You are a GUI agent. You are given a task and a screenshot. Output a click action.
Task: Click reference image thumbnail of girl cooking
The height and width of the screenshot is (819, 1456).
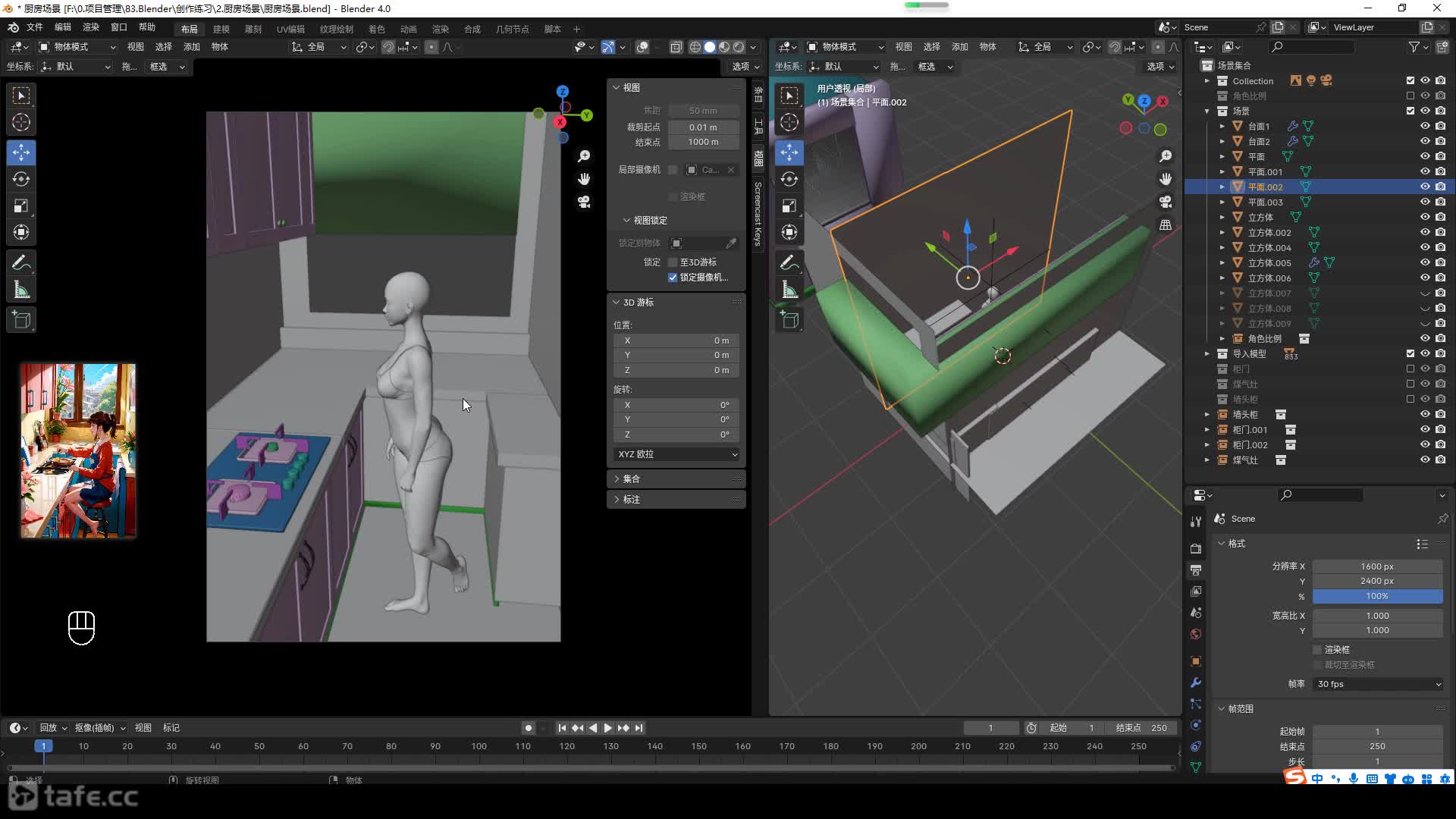(x=78, y=451)
